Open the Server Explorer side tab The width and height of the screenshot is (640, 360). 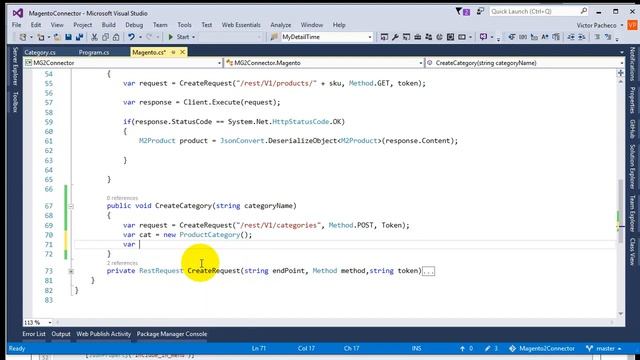[x=15, y=67]
